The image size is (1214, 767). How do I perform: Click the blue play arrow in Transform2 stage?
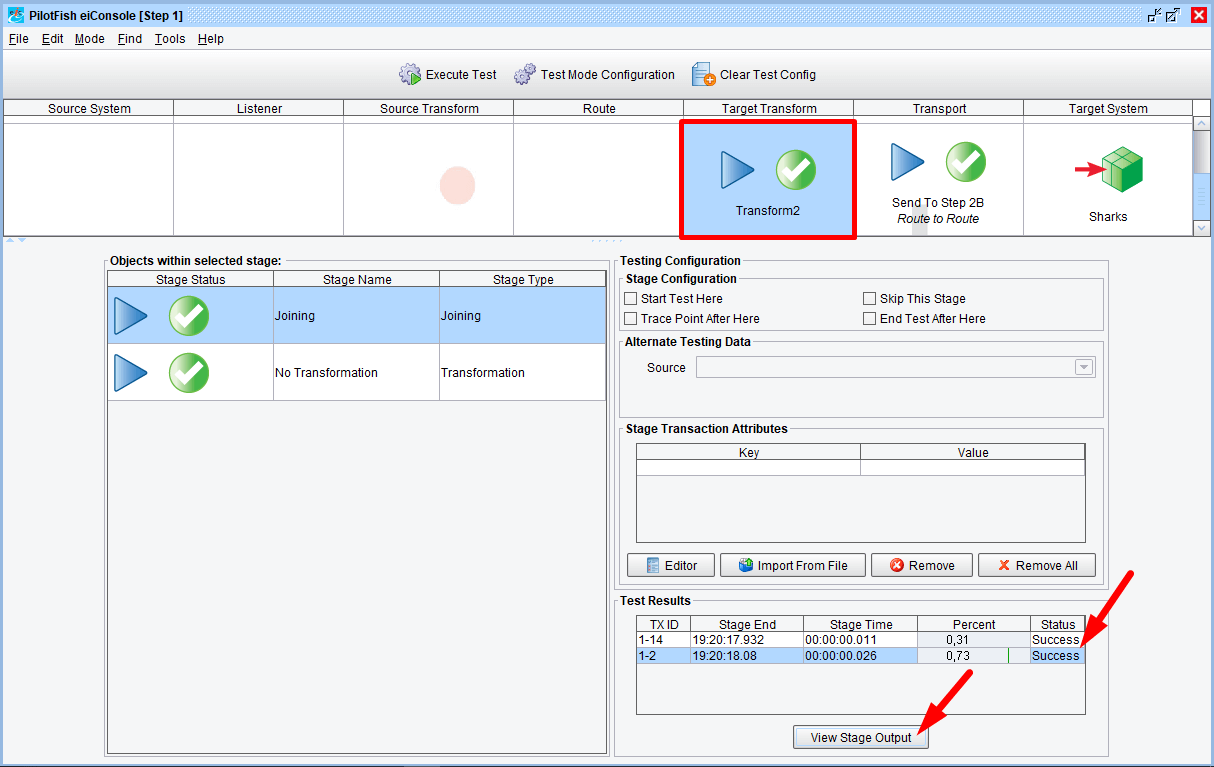point(738,170)
